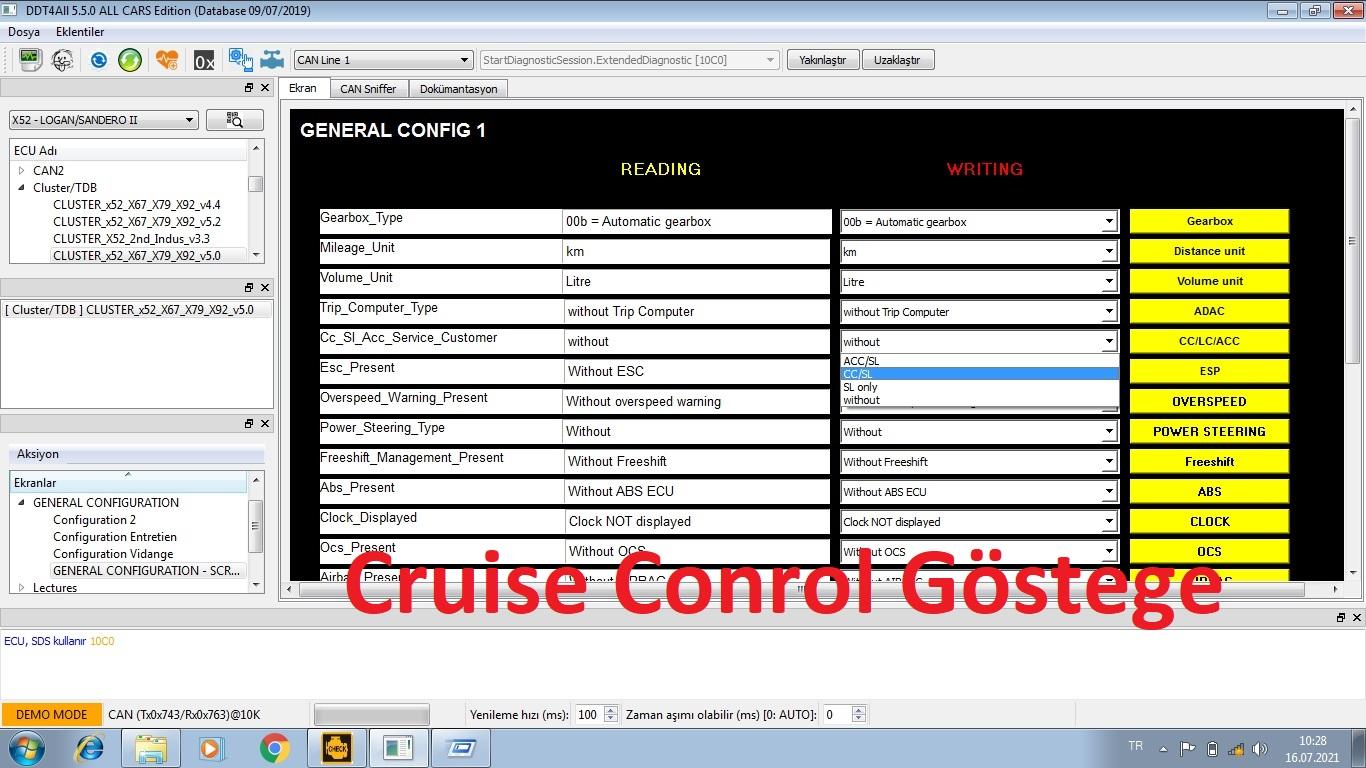Collapse the Cluster/TDB tree node
1366x768 pixels.
point(22,188)
